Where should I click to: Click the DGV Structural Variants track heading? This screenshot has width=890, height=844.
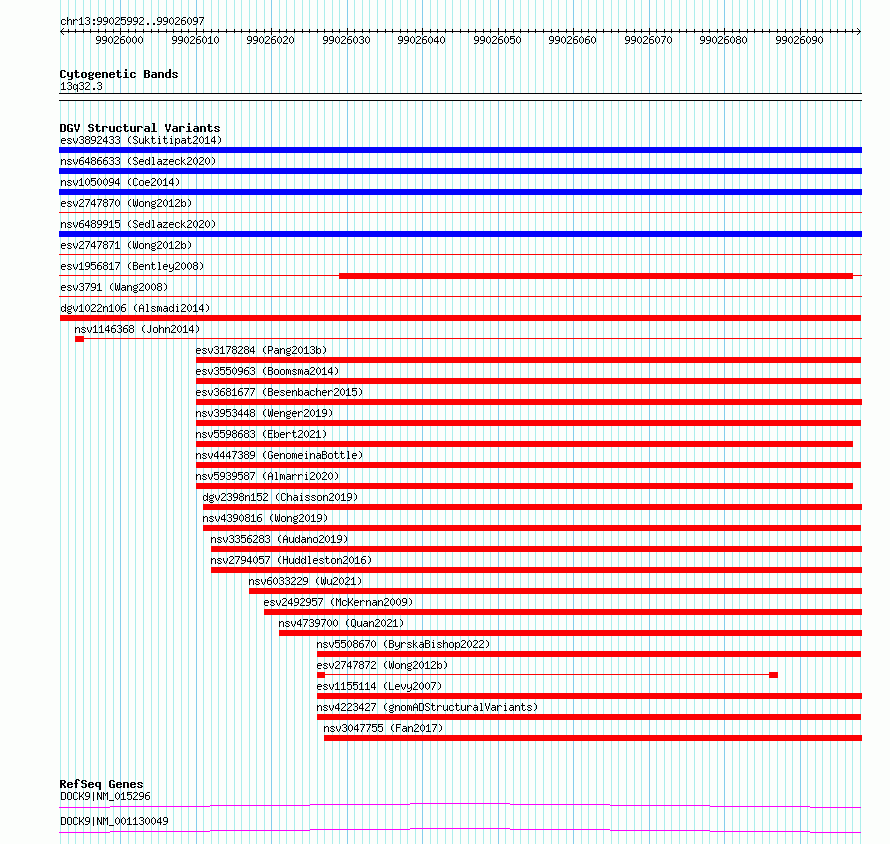pyautogui.click(x=140, y=128)
